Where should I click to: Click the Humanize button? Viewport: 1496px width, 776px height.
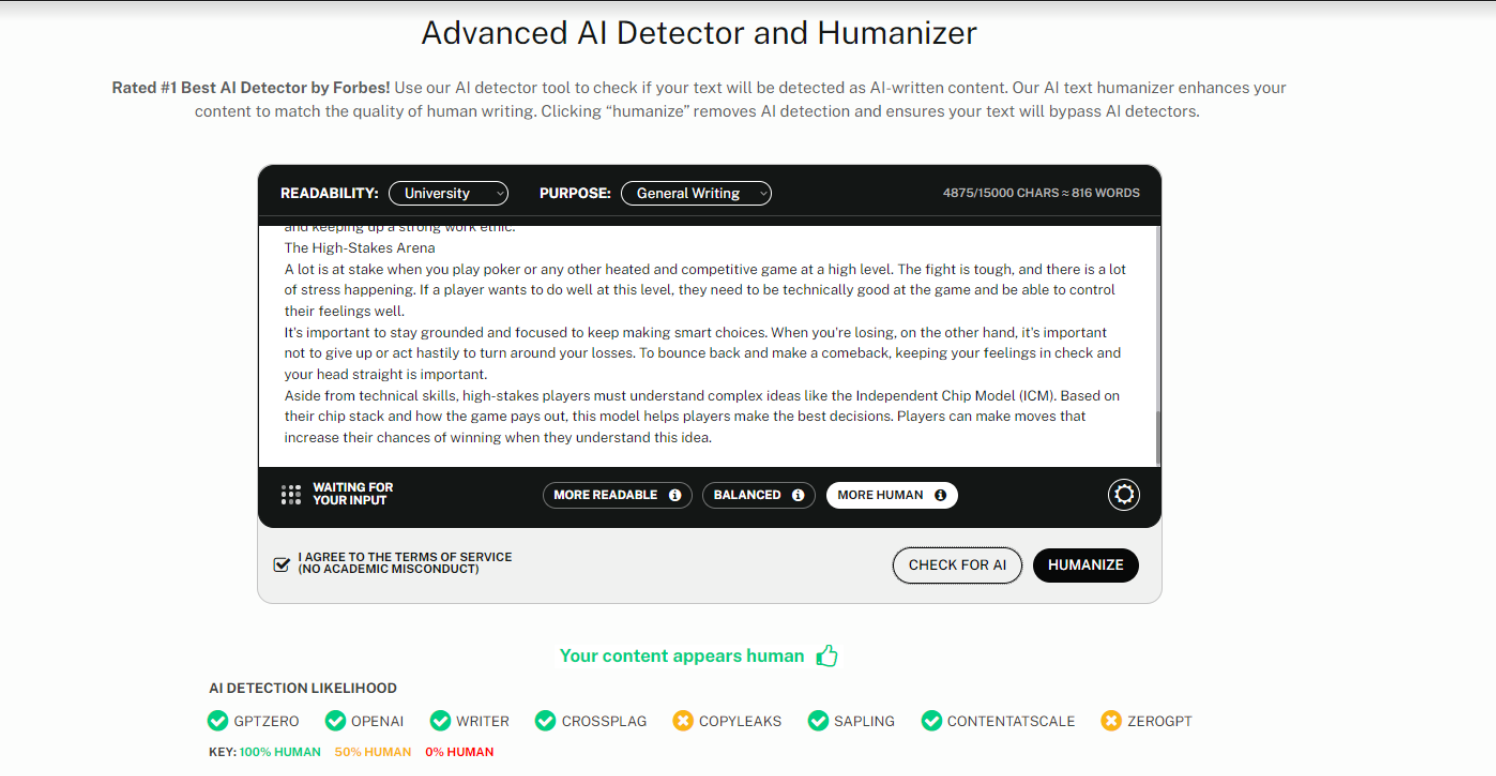[x=1085, y=565]
